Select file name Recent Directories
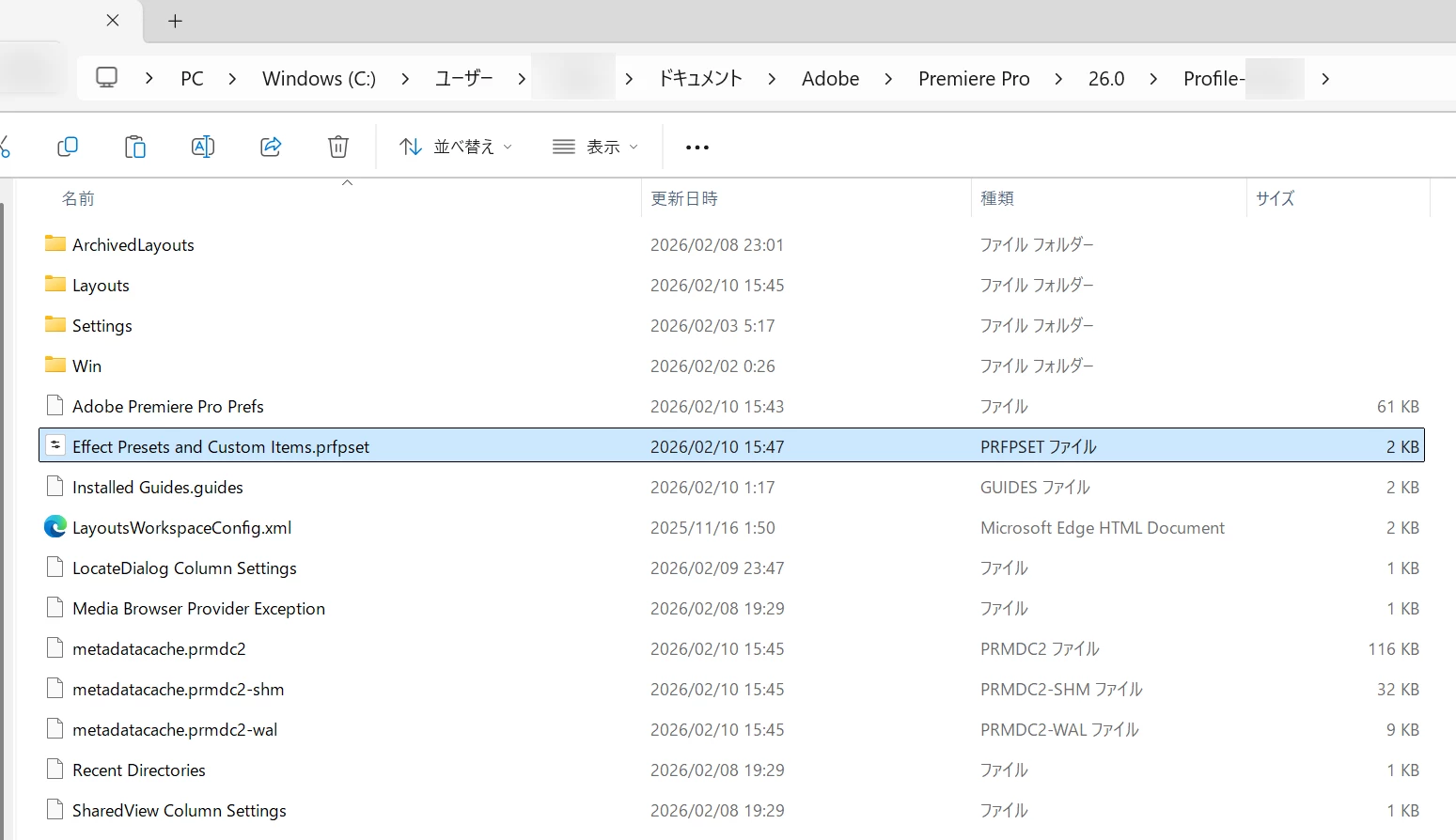Screen dimensions: 1456x840 click(x=139, y=770)
